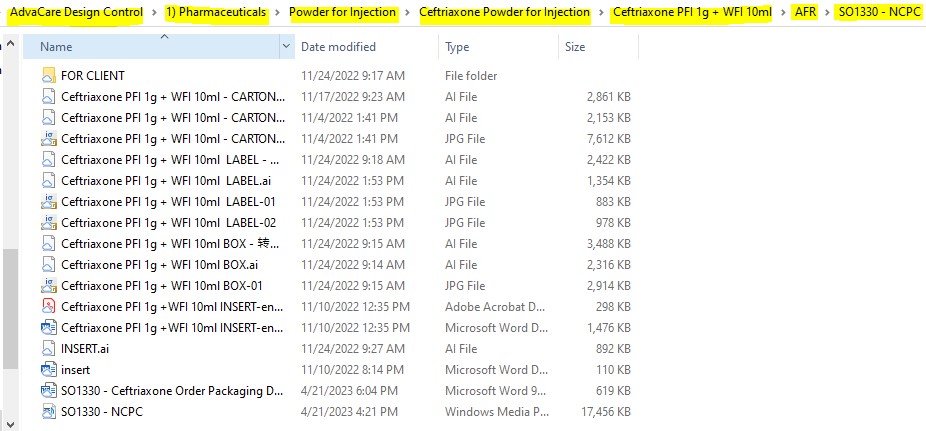
Task: Click the AI file icon of the 2,422 KB LABEL file
Action: click(x=48, y=159)
